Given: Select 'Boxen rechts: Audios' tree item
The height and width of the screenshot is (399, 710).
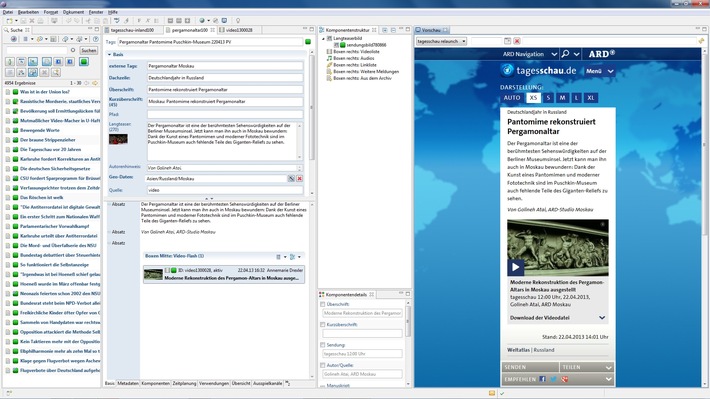Looking at the screenshot, I should click(354, 58).
